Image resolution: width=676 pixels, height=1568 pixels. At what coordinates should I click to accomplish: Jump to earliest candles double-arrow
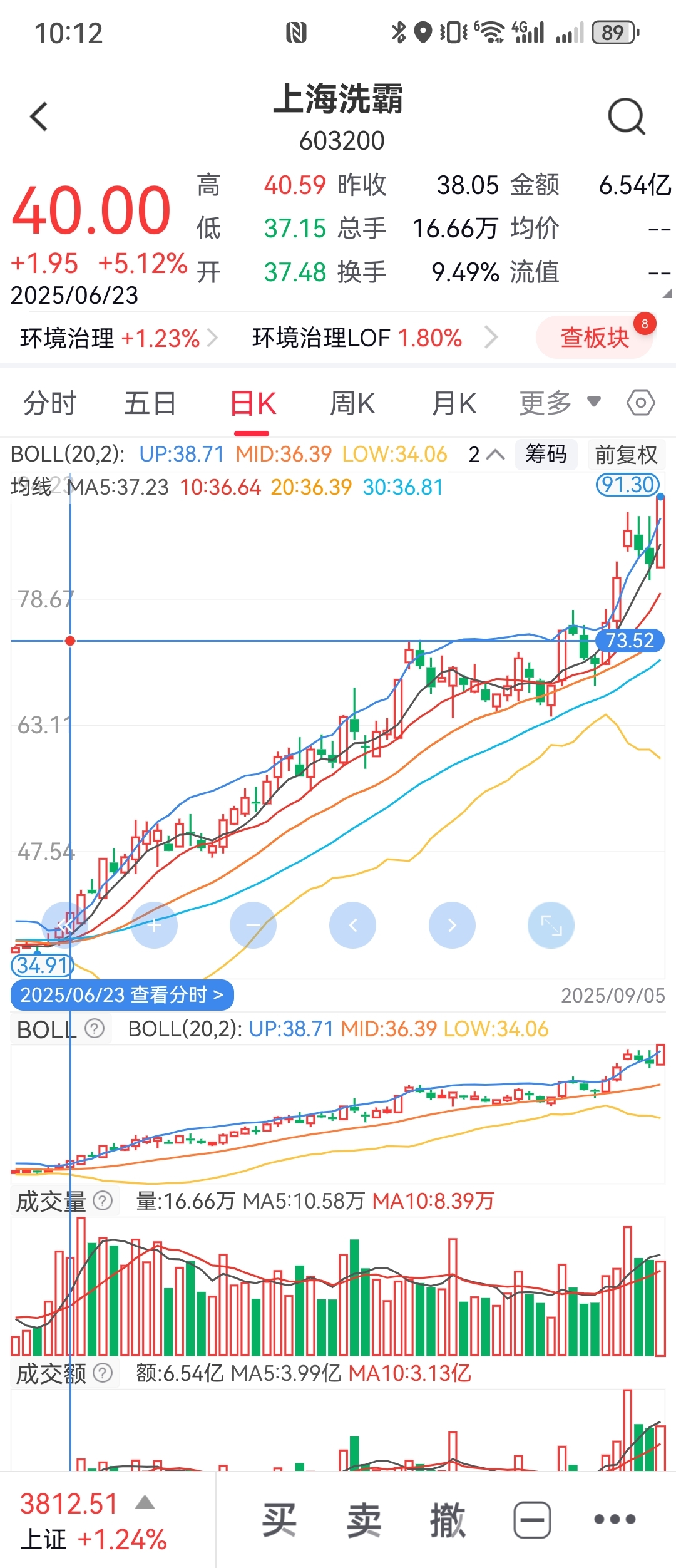coord(64,925)
